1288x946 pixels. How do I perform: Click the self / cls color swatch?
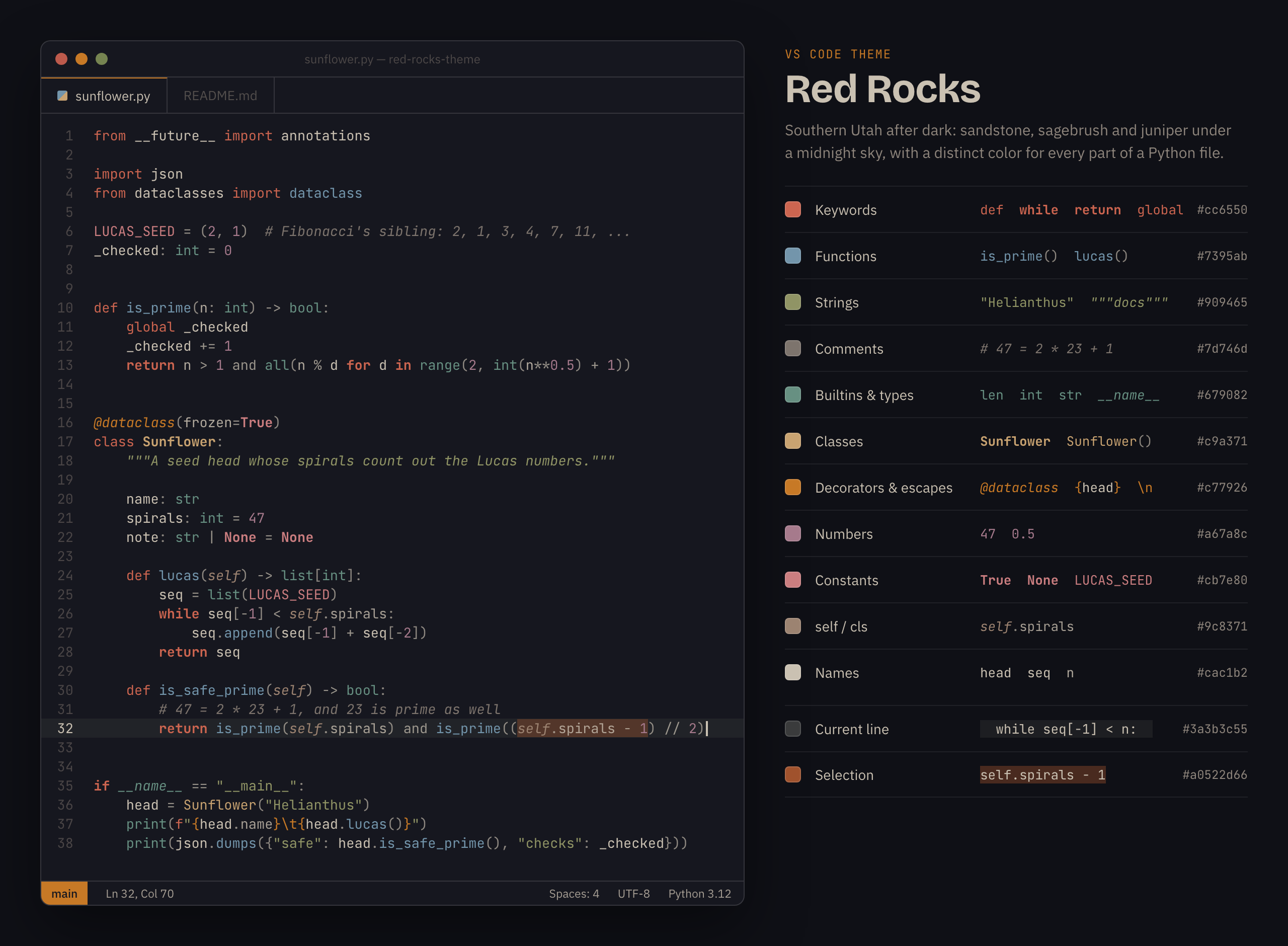pos(793,626)
